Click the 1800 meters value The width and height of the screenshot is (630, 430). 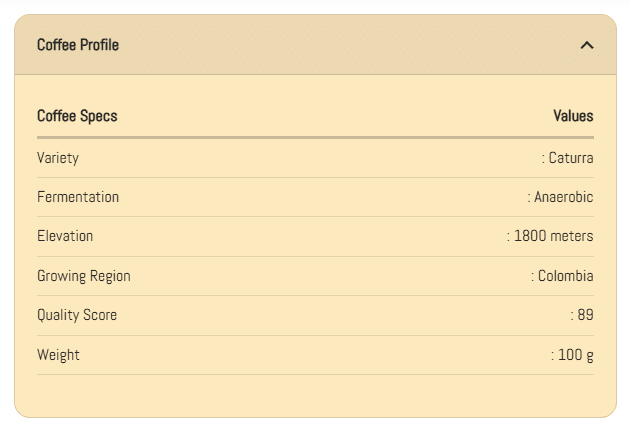(553, 236)
